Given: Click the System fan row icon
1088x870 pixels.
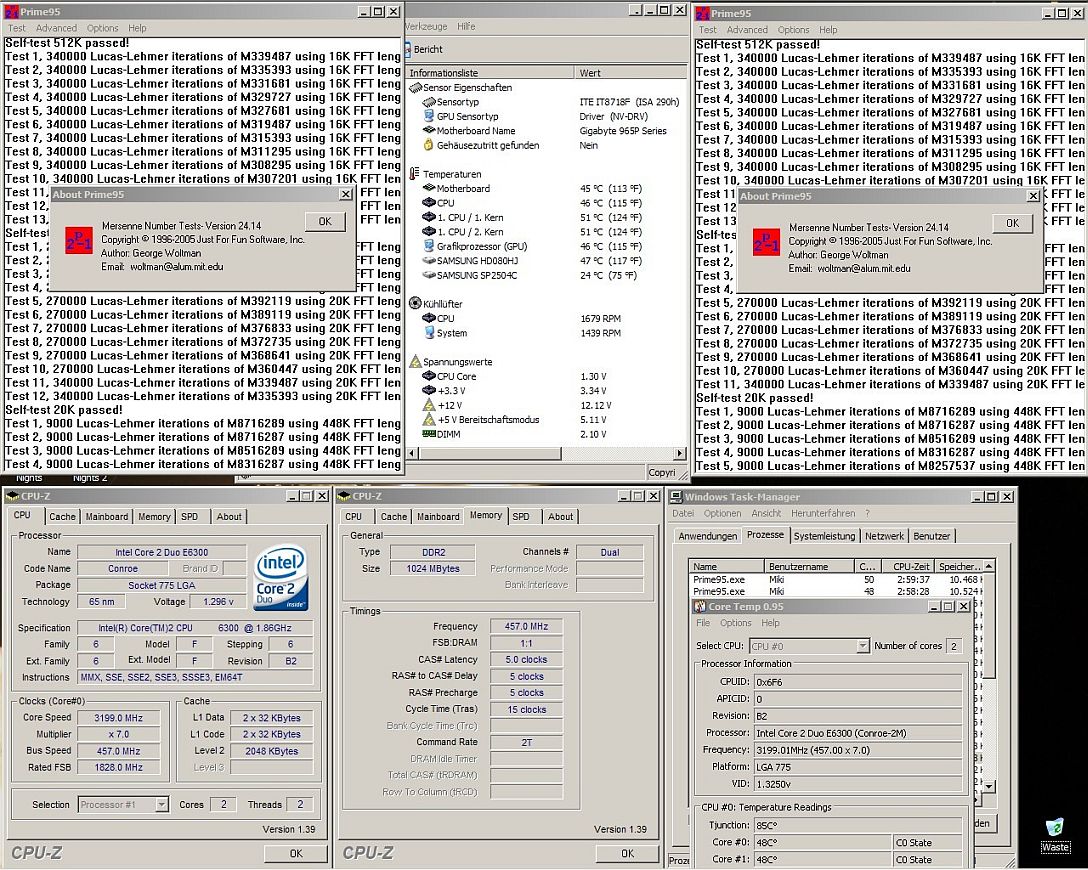Looking at the screenshot, I should pyautogui.click(x=429, y=333).
